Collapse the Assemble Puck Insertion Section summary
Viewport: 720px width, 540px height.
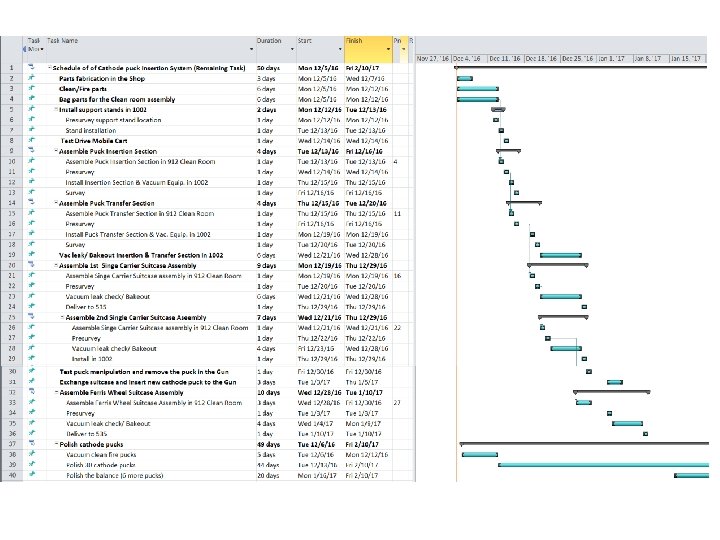click(x=56, y=151)
